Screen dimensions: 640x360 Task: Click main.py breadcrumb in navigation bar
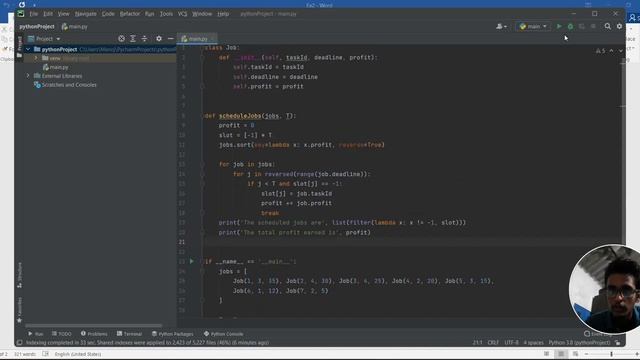75,27
